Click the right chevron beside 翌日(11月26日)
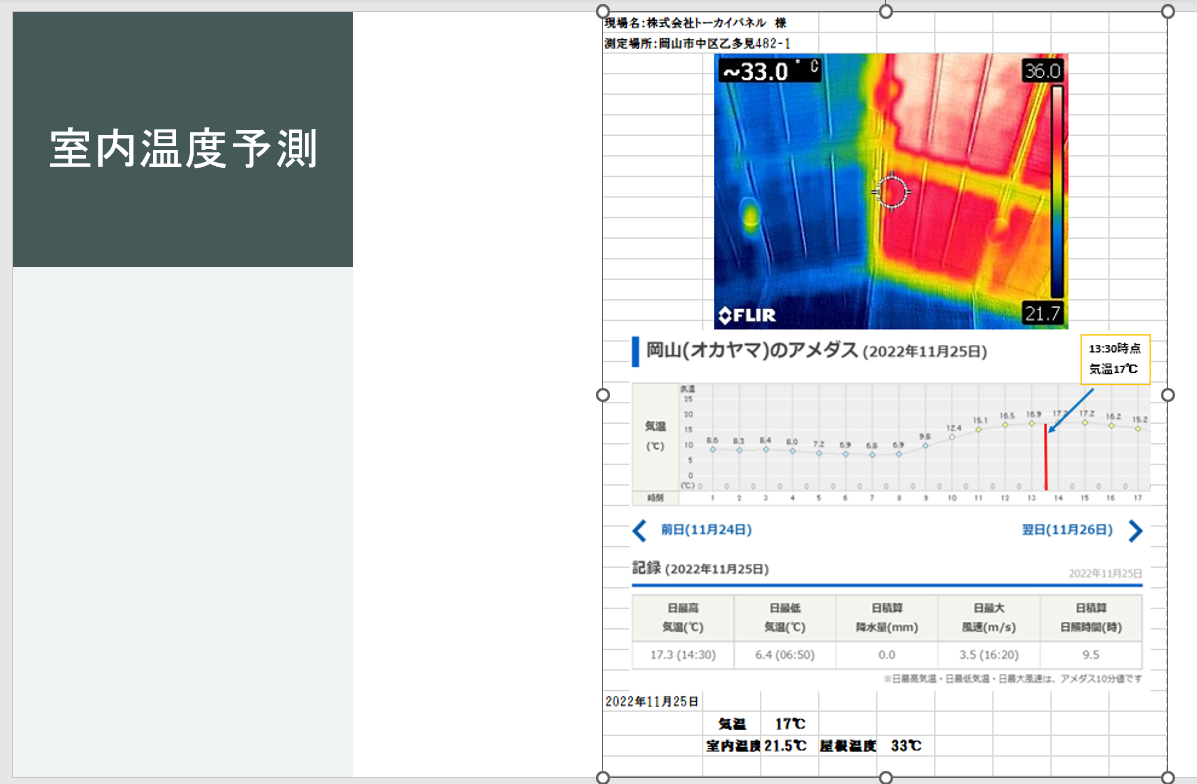 coord(1135,531)
